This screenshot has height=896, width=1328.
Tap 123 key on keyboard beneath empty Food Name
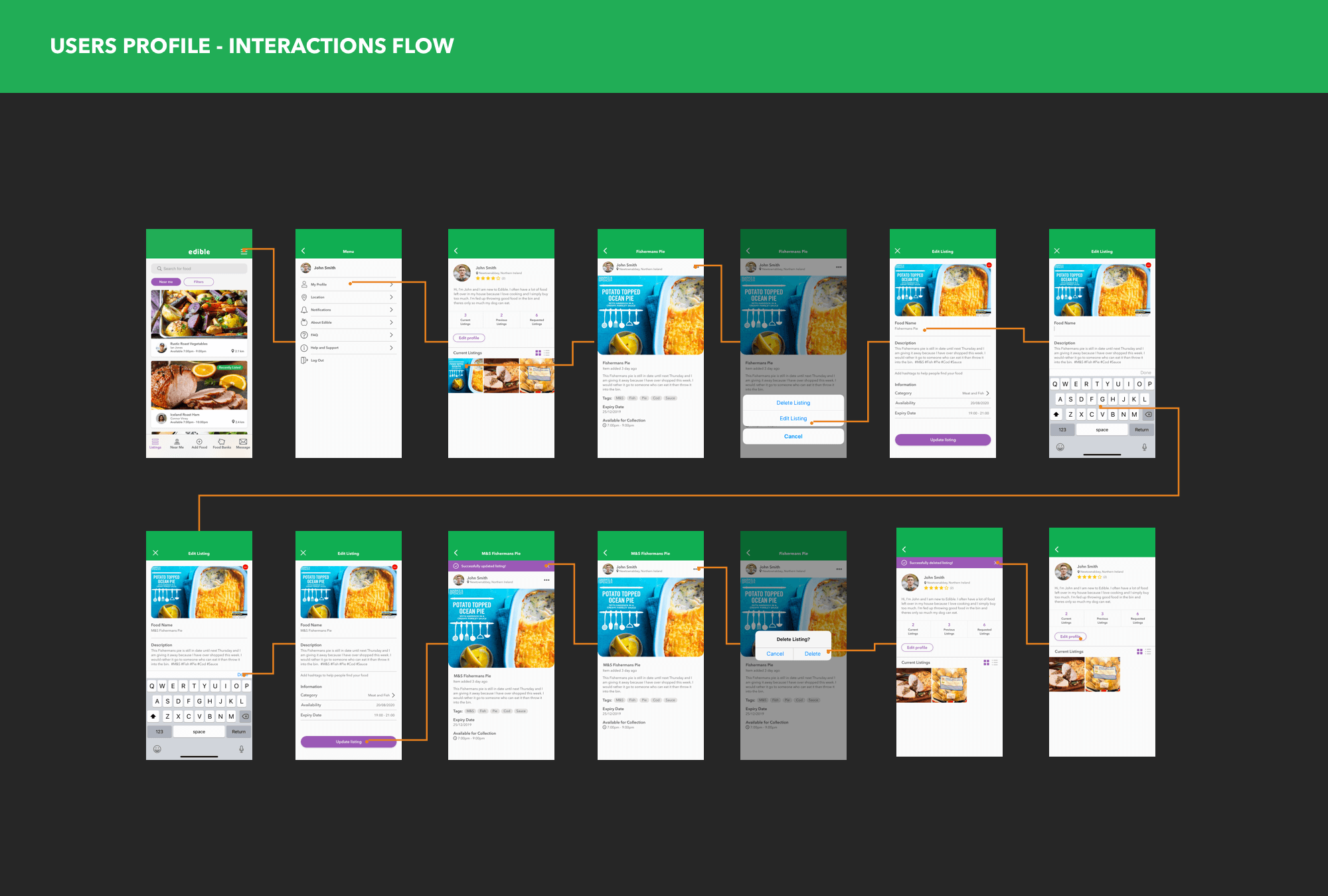1062,430
